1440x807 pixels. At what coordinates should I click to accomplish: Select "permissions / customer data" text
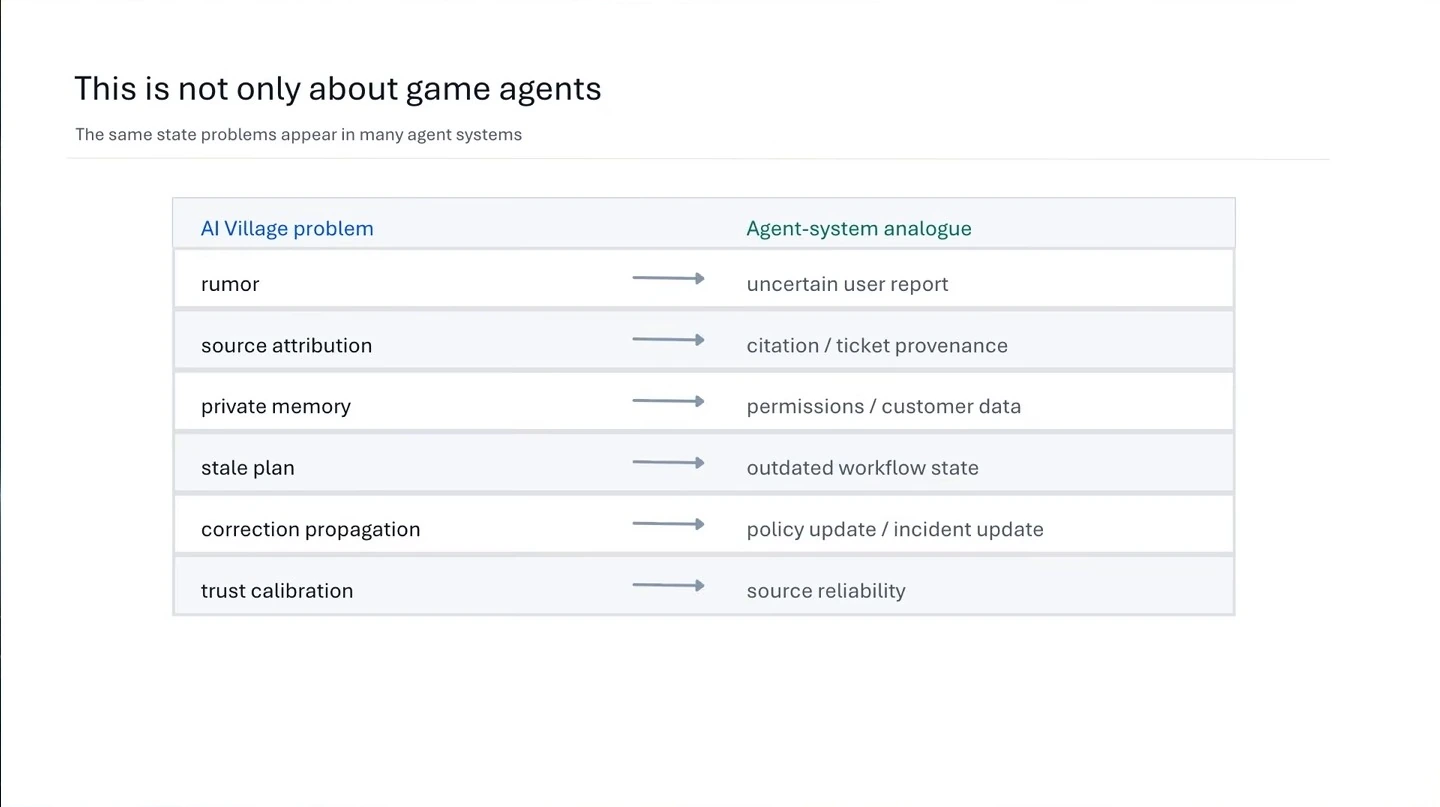[x=884, y=406]
